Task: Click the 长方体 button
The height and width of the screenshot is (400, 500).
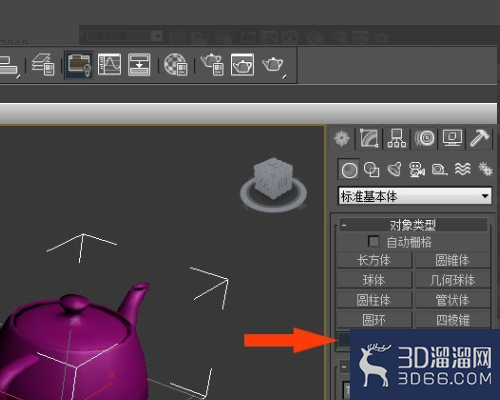Action: pyautogui.click(x=374, y=260)
